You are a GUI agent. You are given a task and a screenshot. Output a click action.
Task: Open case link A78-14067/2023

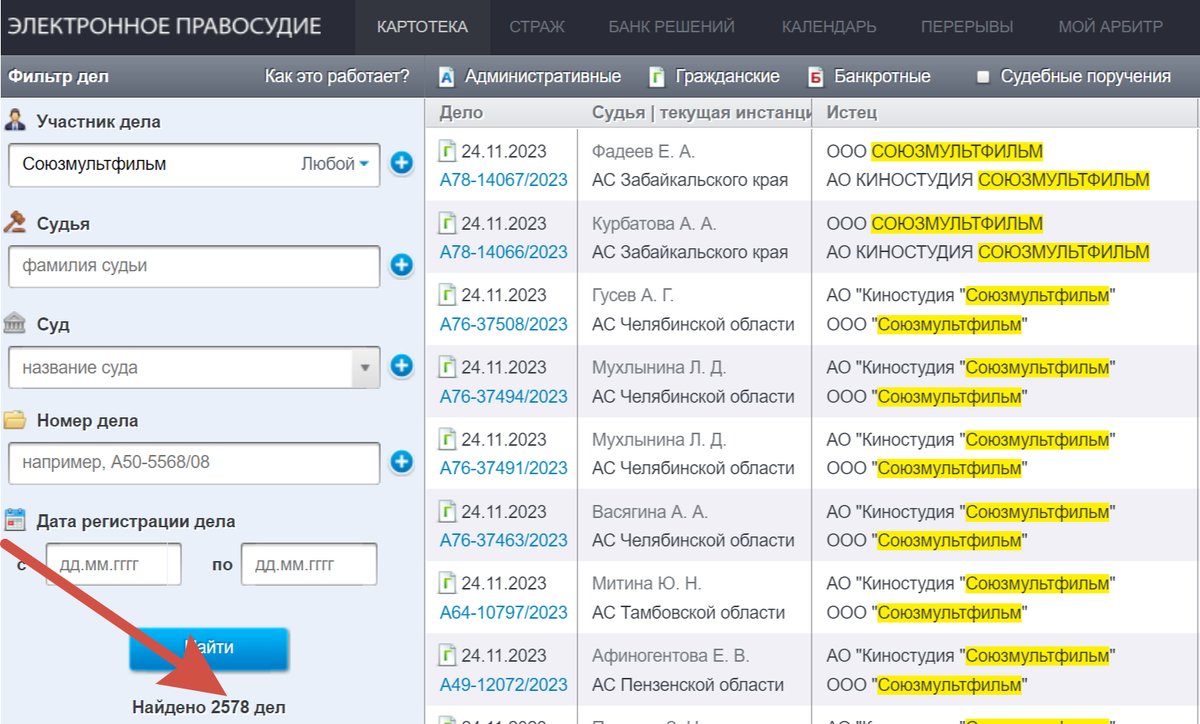click(503, 180)
